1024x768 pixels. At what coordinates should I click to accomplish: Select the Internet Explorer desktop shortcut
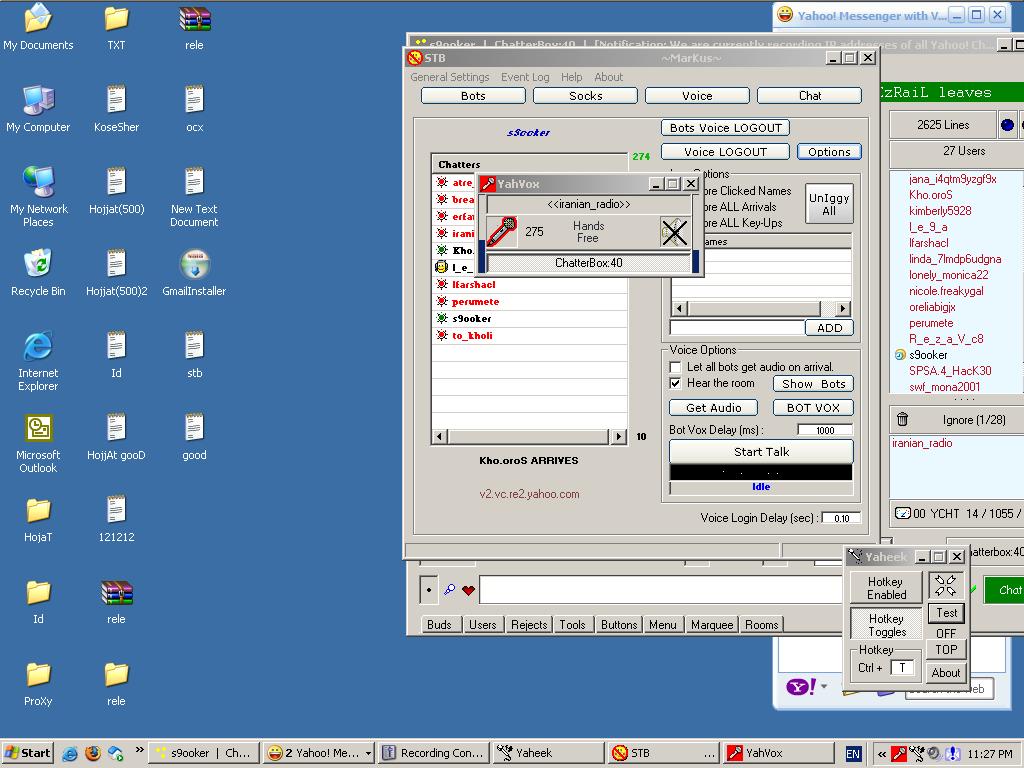click(38, 361)
